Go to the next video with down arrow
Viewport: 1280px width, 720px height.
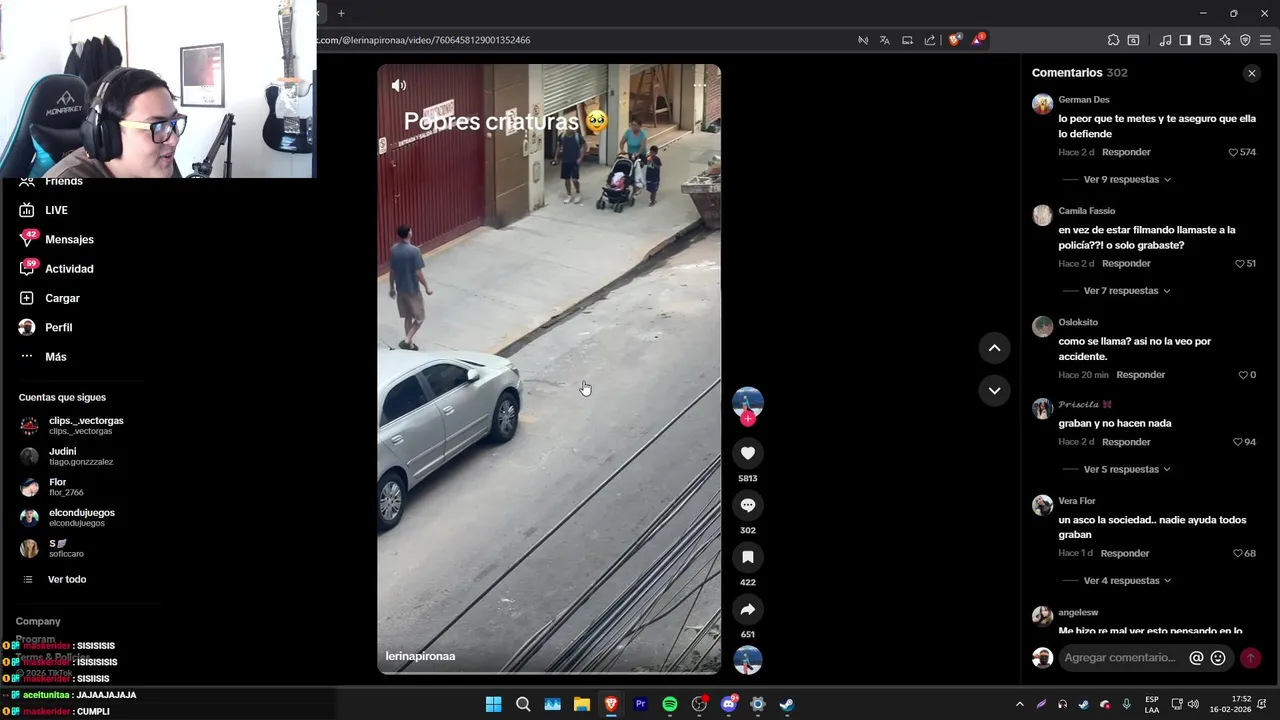(994, 391)
